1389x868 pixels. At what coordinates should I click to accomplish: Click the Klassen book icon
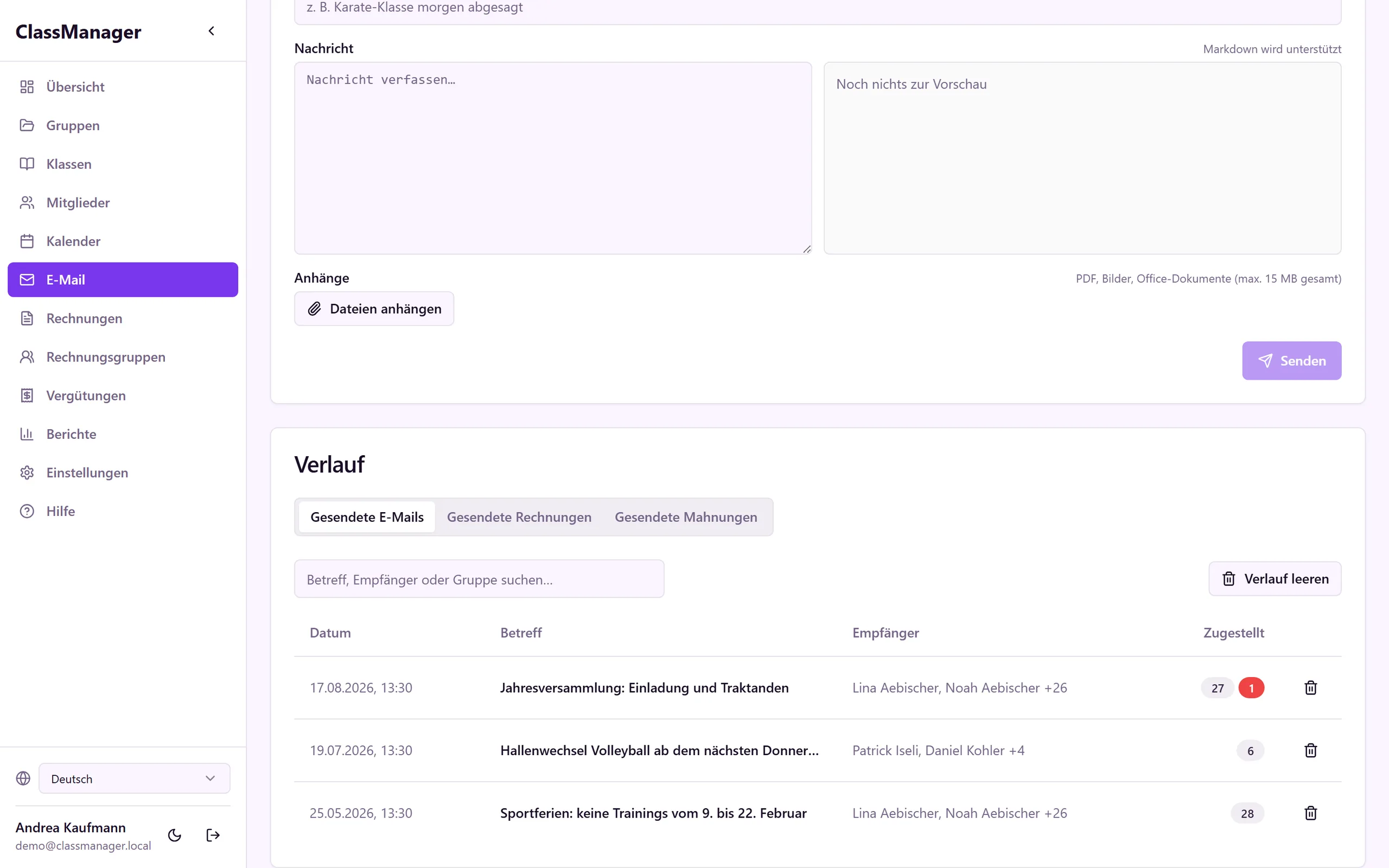[27, 164]
